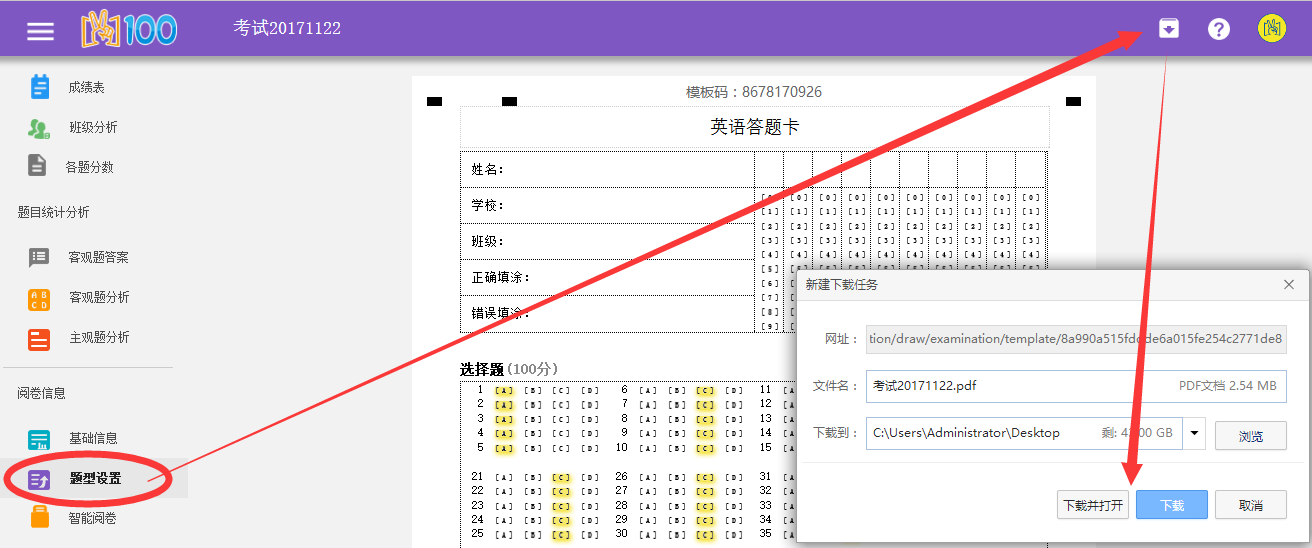This screenshot has height=548, width=1312.
Task: Open 智能阅卷 in the sidebar
Action: [x=92, y=518]
